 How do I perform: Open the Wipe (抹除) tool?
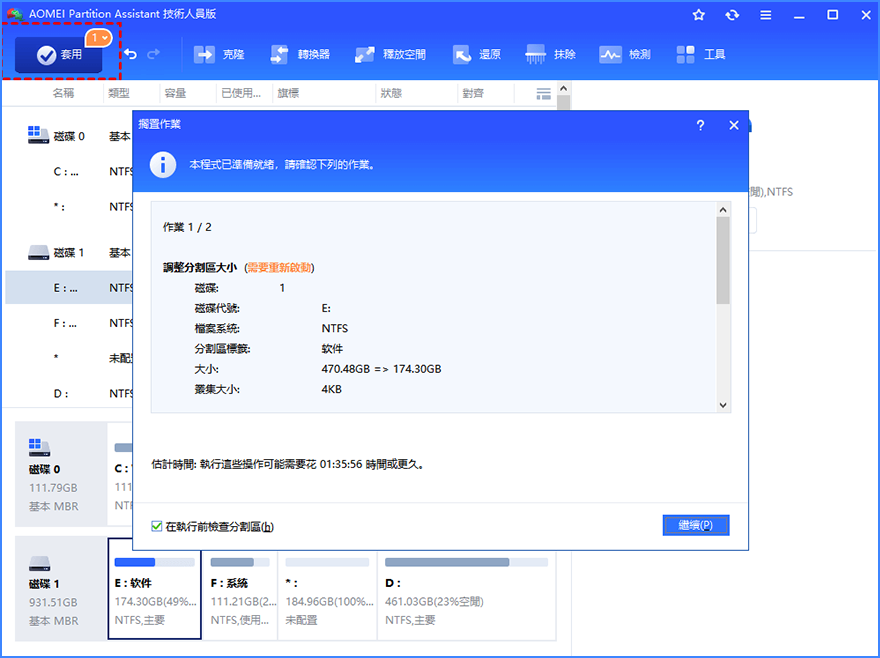551,54
